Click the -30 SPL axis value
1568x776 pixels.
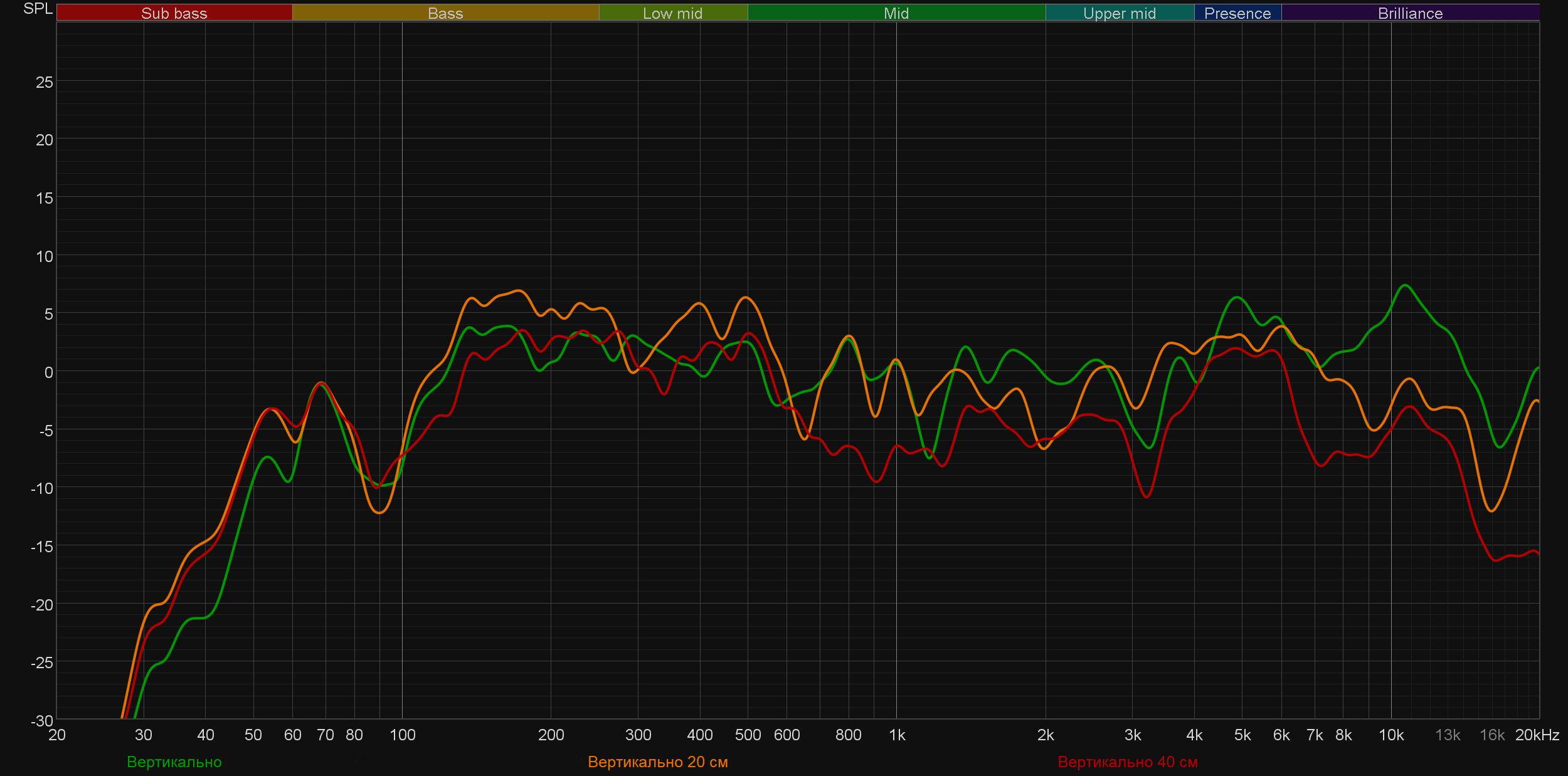[42, 721]
